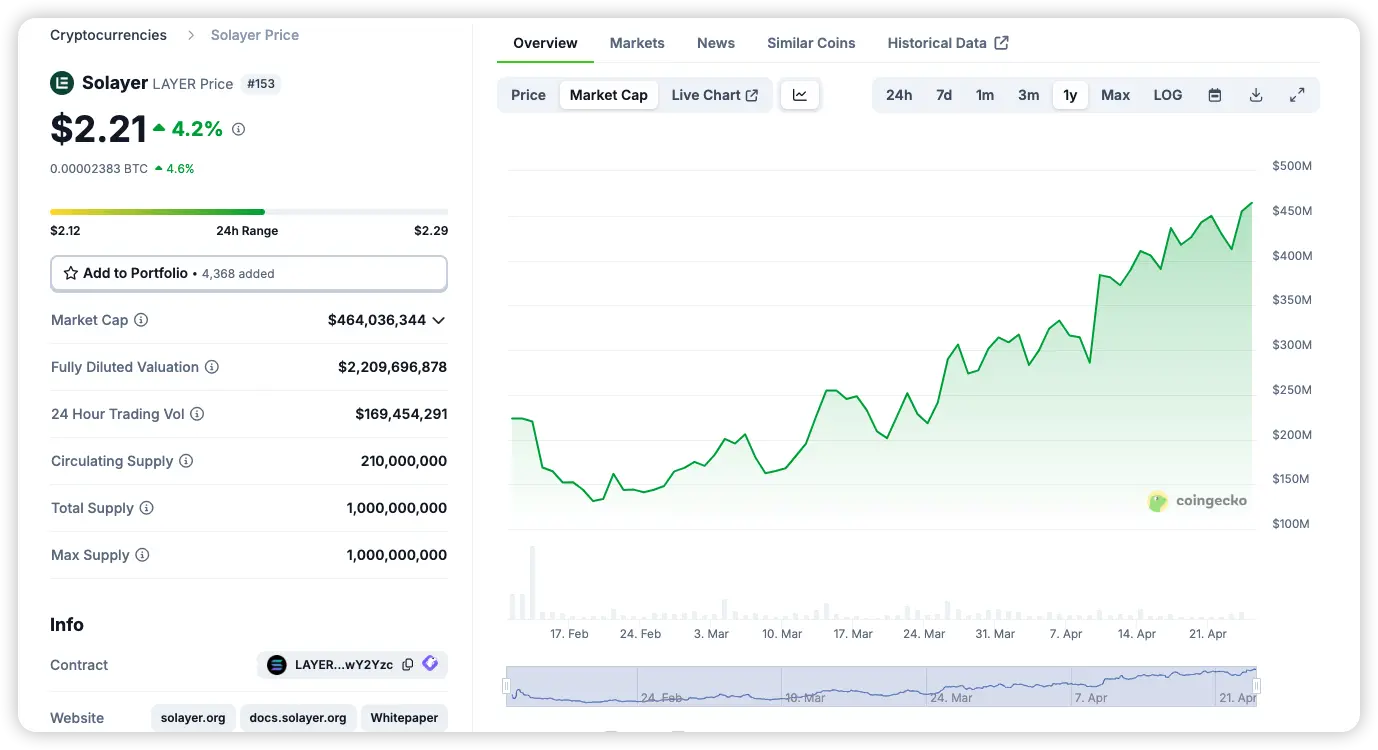Screen dimensions: 1378x750
Task: Select the Max timeframe option
Action: click(1115, 94)
